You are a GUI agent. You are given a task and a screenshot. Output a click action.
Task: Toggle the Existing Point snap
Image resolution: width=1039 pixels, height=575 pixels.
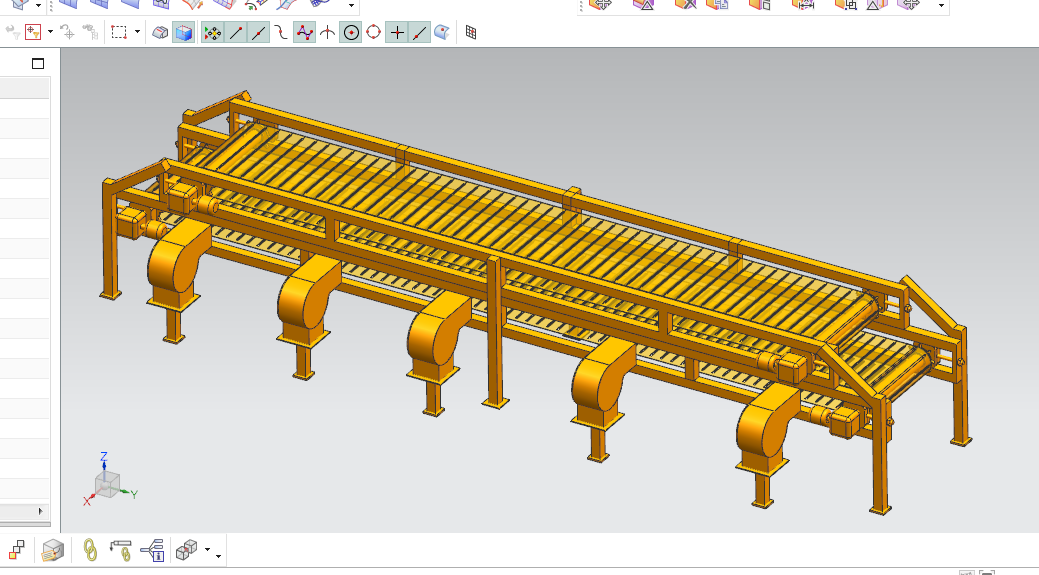(x=396, y=32)
